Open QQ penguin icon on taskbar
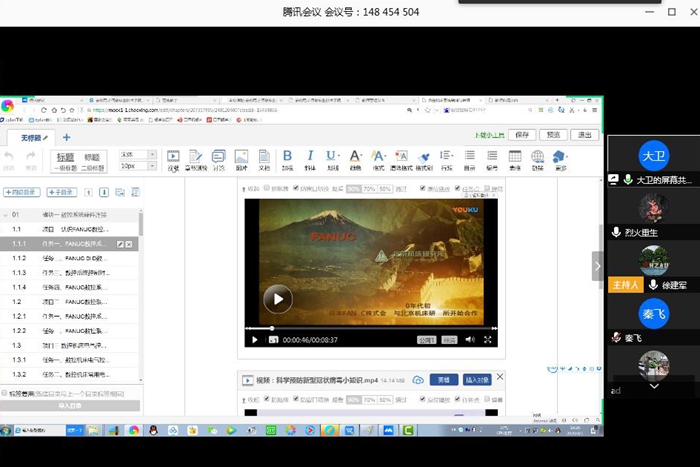This screenshot has height=467, width=700. pos(154,430)
